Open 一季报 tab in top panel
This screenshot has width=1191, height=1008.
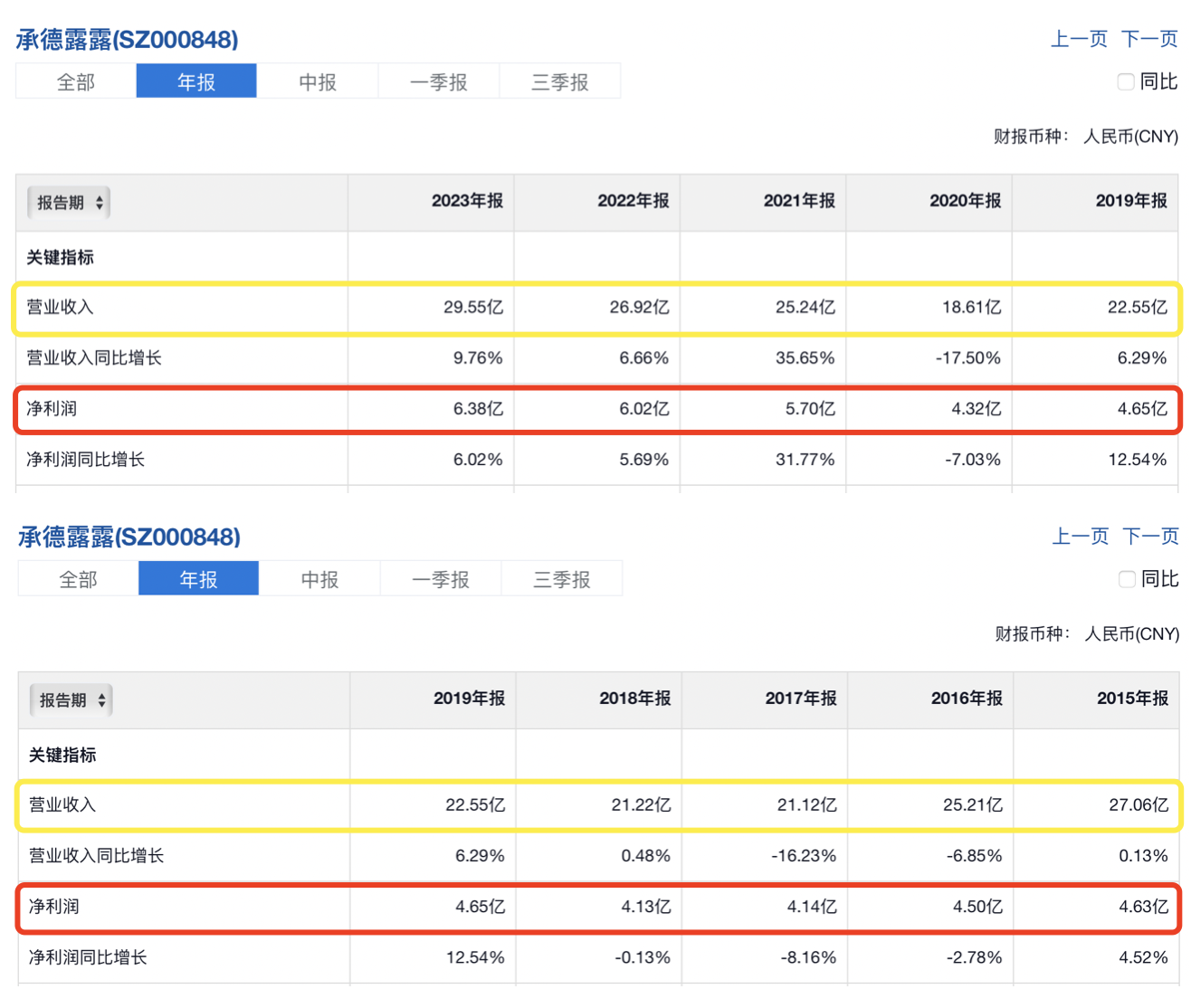[439, 82]
